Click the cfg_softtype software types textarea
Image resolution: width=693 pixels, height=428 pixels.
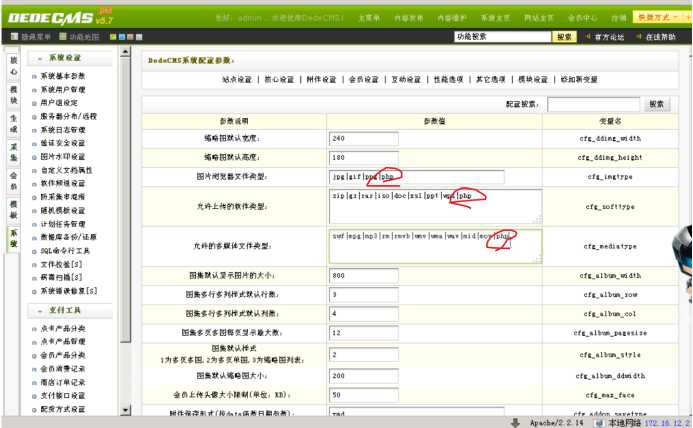pyautogui.click(x=435, y=207)
